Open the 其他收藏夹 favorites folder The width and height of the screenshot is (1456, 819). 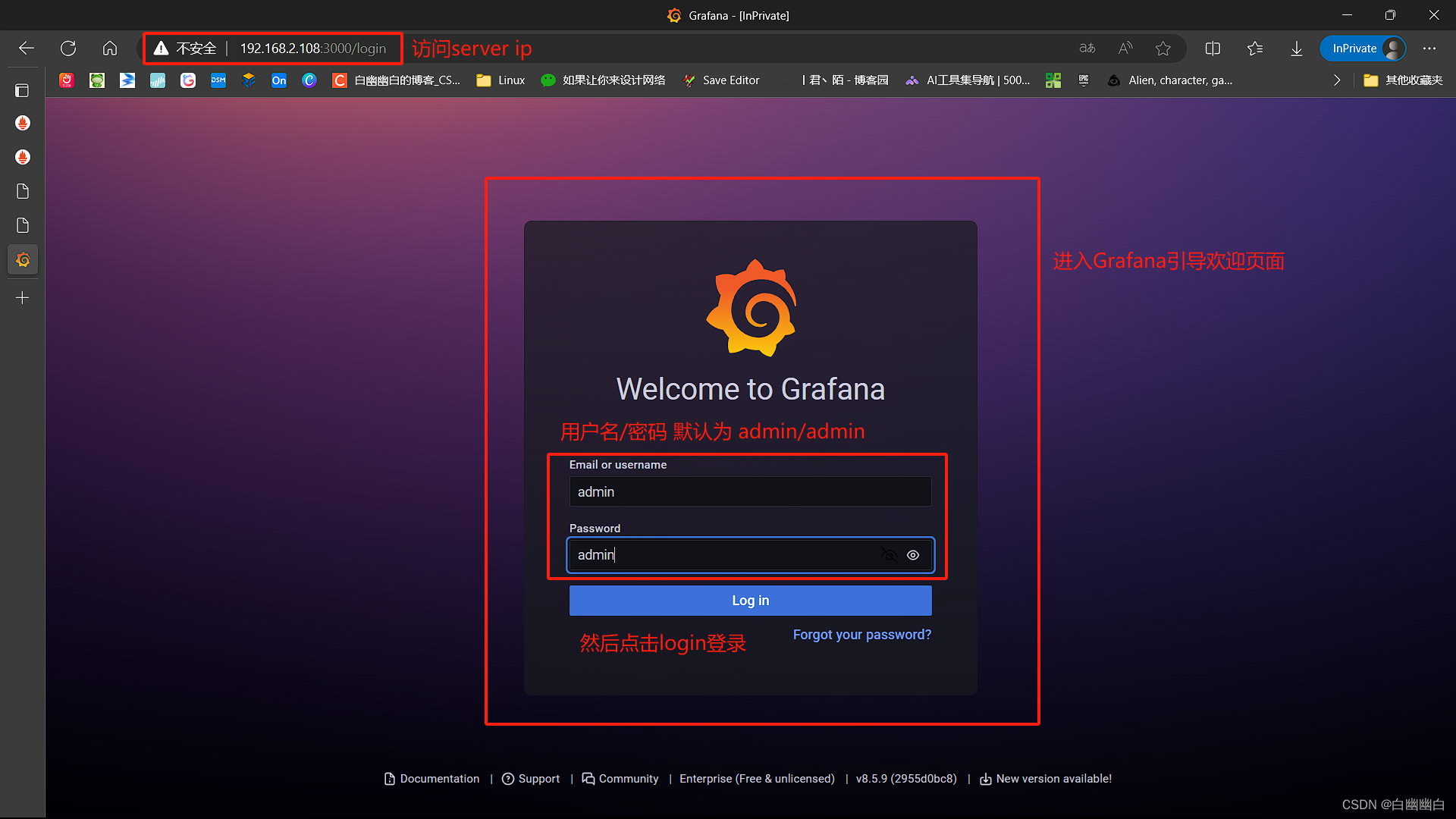[1403, 80]
